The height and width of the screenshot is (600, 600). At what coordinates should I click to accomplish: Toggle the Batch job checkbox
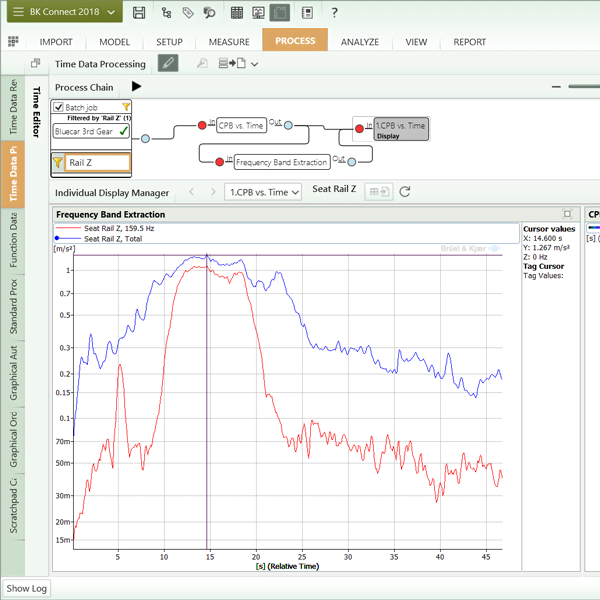tap(59, 107)
